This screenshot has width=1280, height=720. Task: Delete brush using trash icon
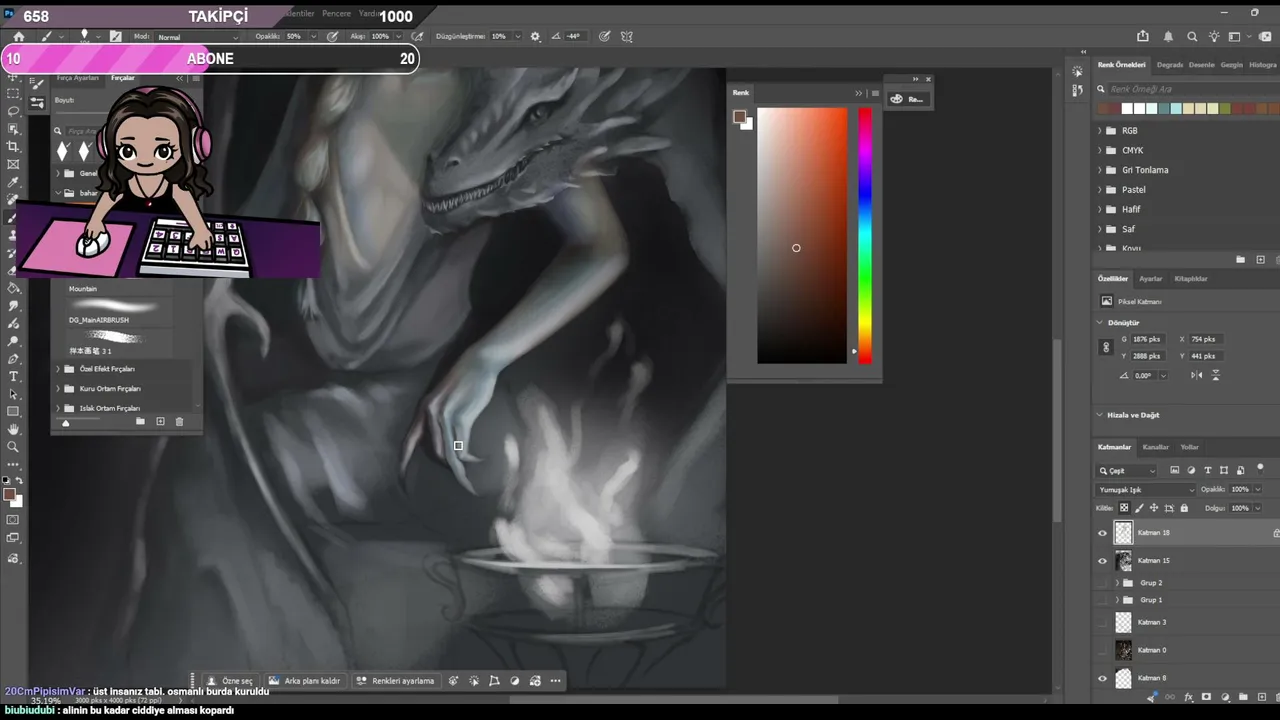pos(180,422)
